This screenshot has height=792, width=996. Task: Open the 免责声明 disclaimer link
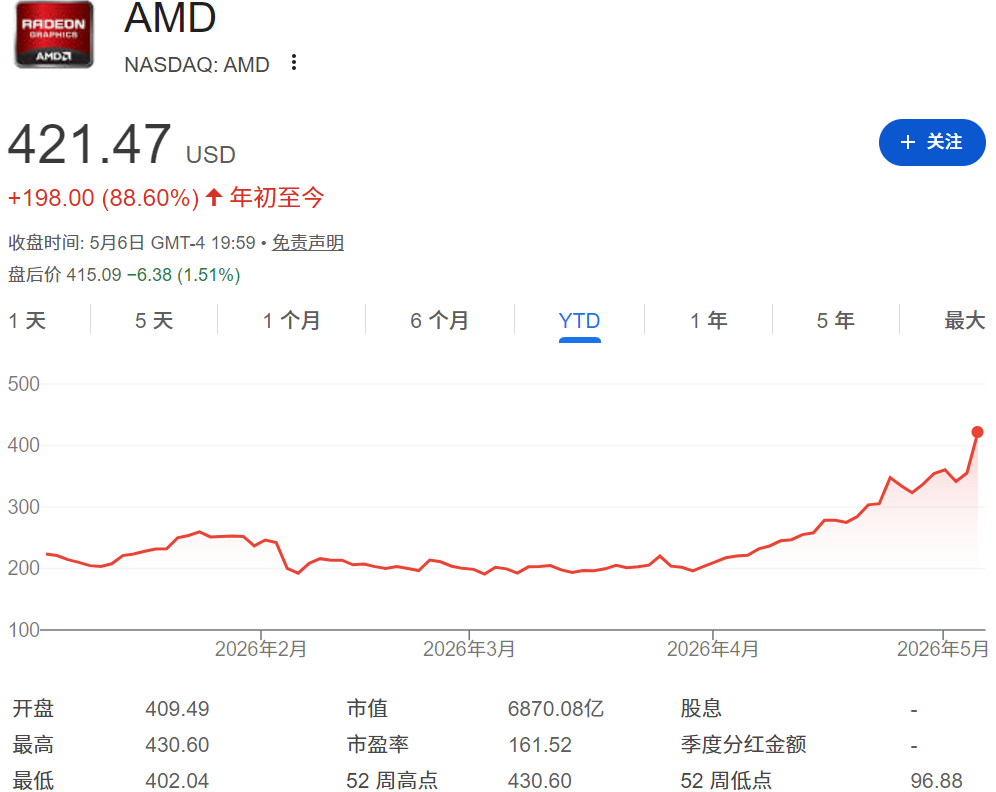click(x=308, y=243)
